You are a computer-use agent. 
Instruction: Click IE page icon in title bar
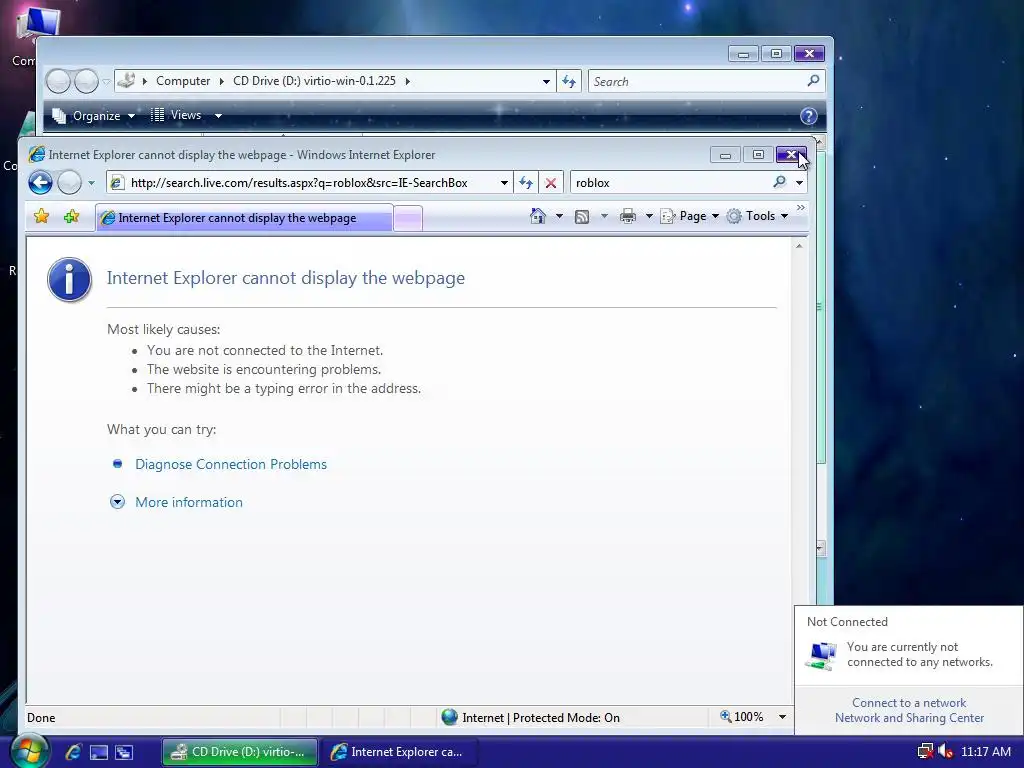37,154
